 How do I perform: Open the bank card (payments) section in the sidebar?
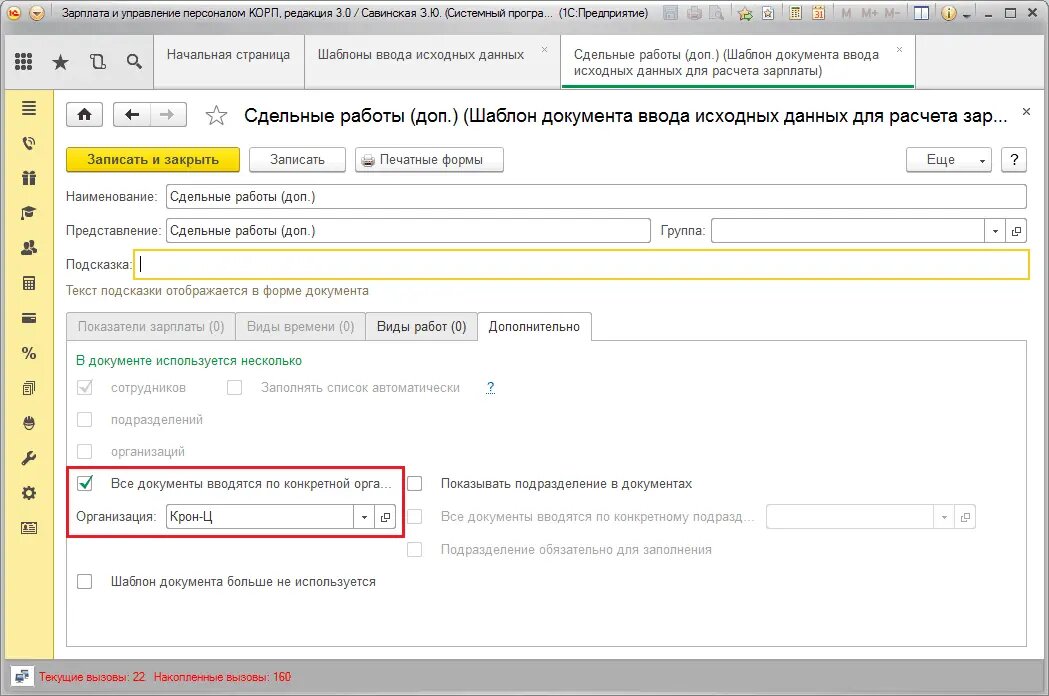point(29,319)
